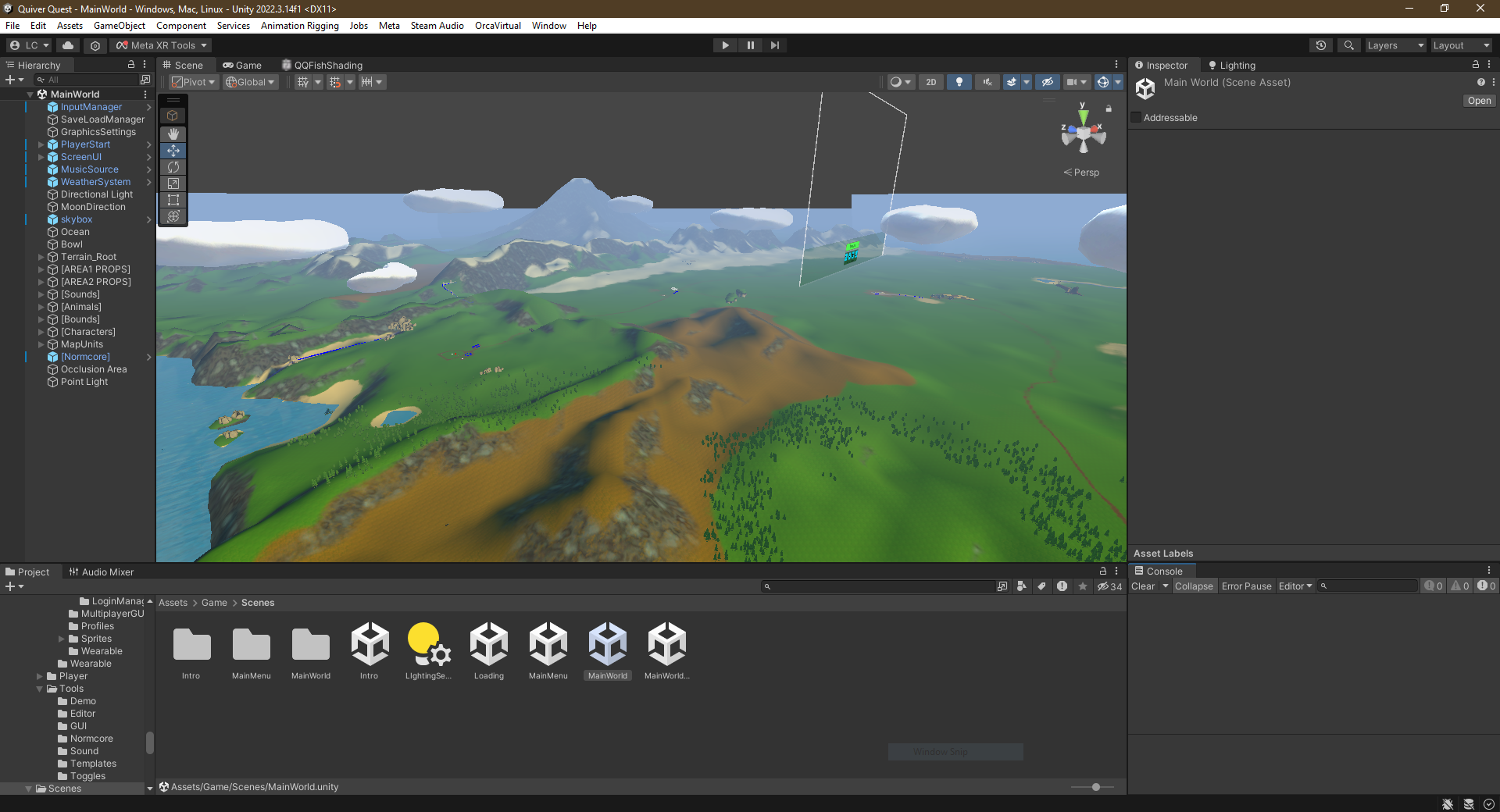Click Clear in the Console
This screenshot has width=1500, height=812.
click(x=1142, y=586)
